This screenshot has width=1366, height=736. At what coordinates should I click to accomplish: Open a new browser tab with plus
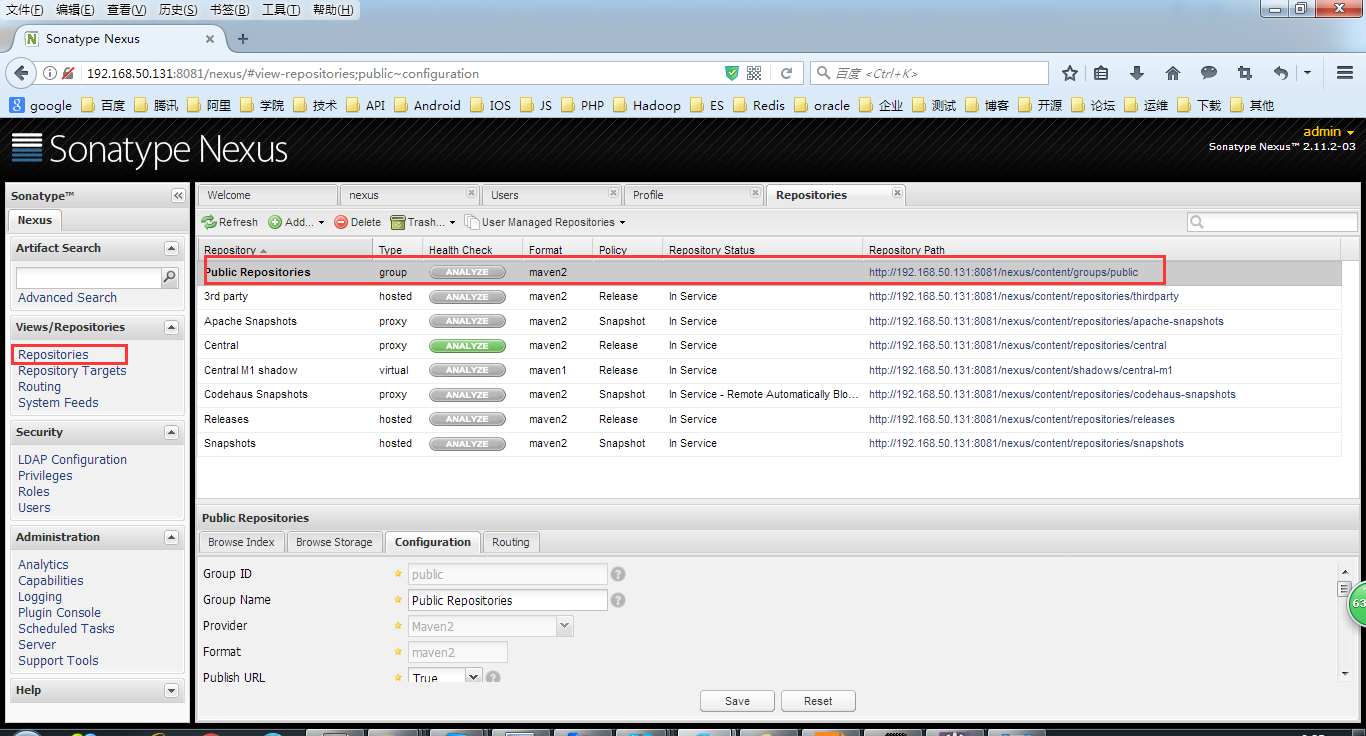tap(242, 39)
